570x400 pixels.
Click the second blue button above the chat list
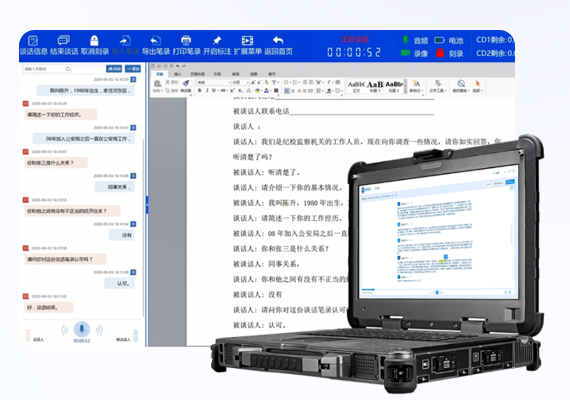pos(133,69)
